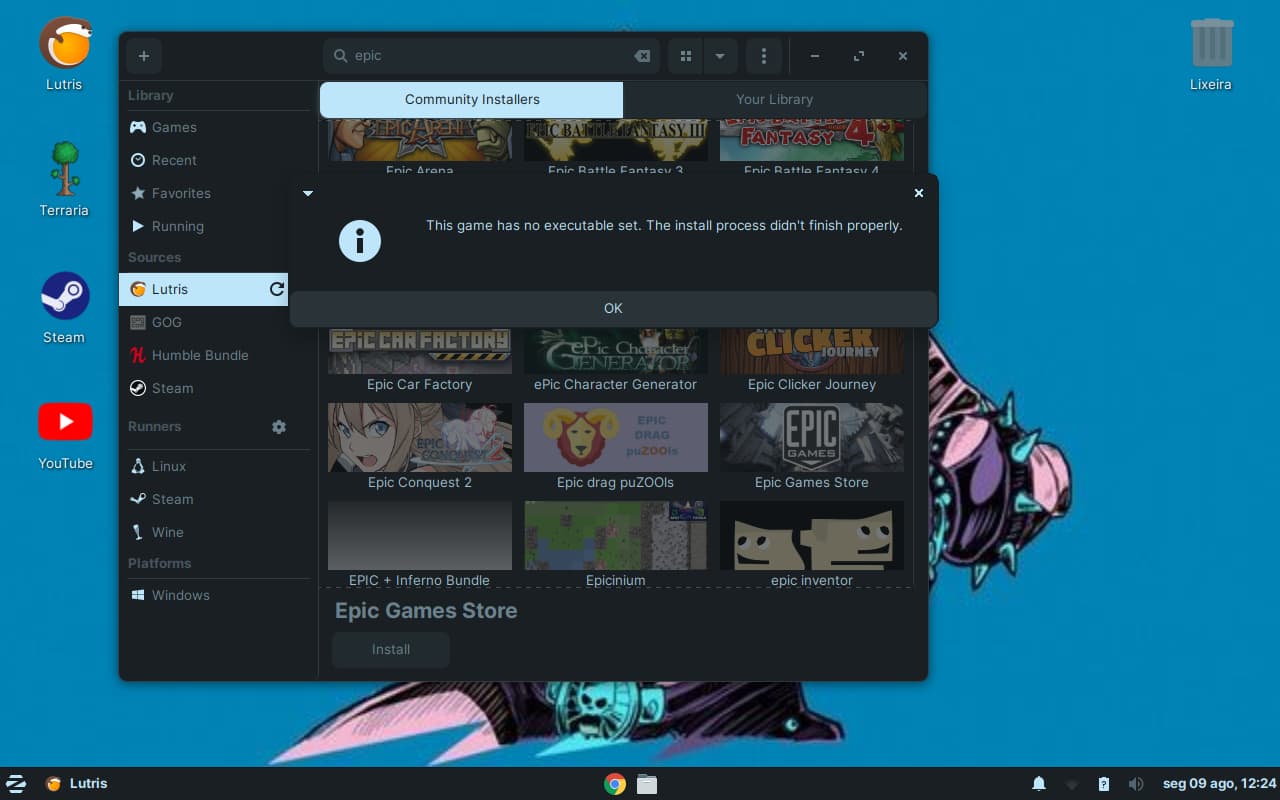
Task: Open the view options dropdown arrow
Action: (x=720, y=56)
